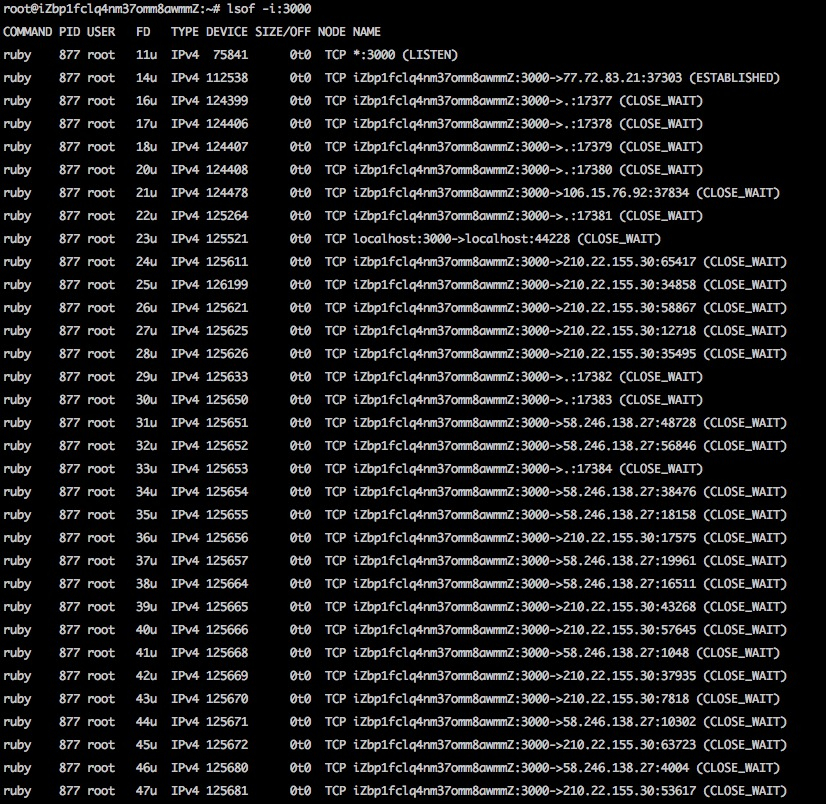Click device number 125264
The height and width of the screenshot is (804, 826).
227,216
